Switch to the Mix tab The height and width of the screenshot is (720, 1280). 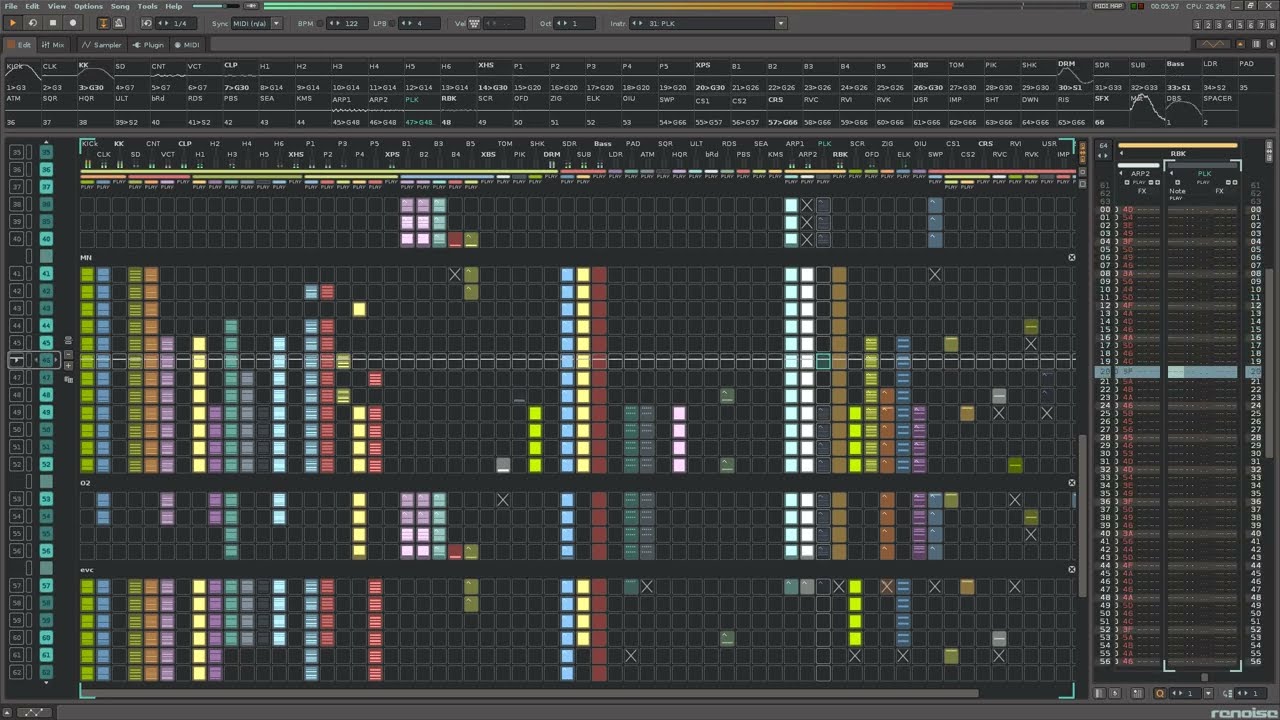[53, 45]
